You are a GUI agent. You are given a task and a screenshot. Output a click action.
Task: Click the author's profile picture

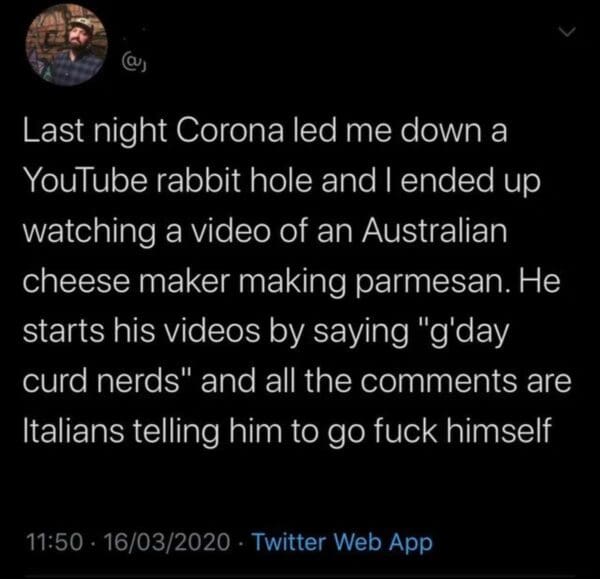[68, 45]
